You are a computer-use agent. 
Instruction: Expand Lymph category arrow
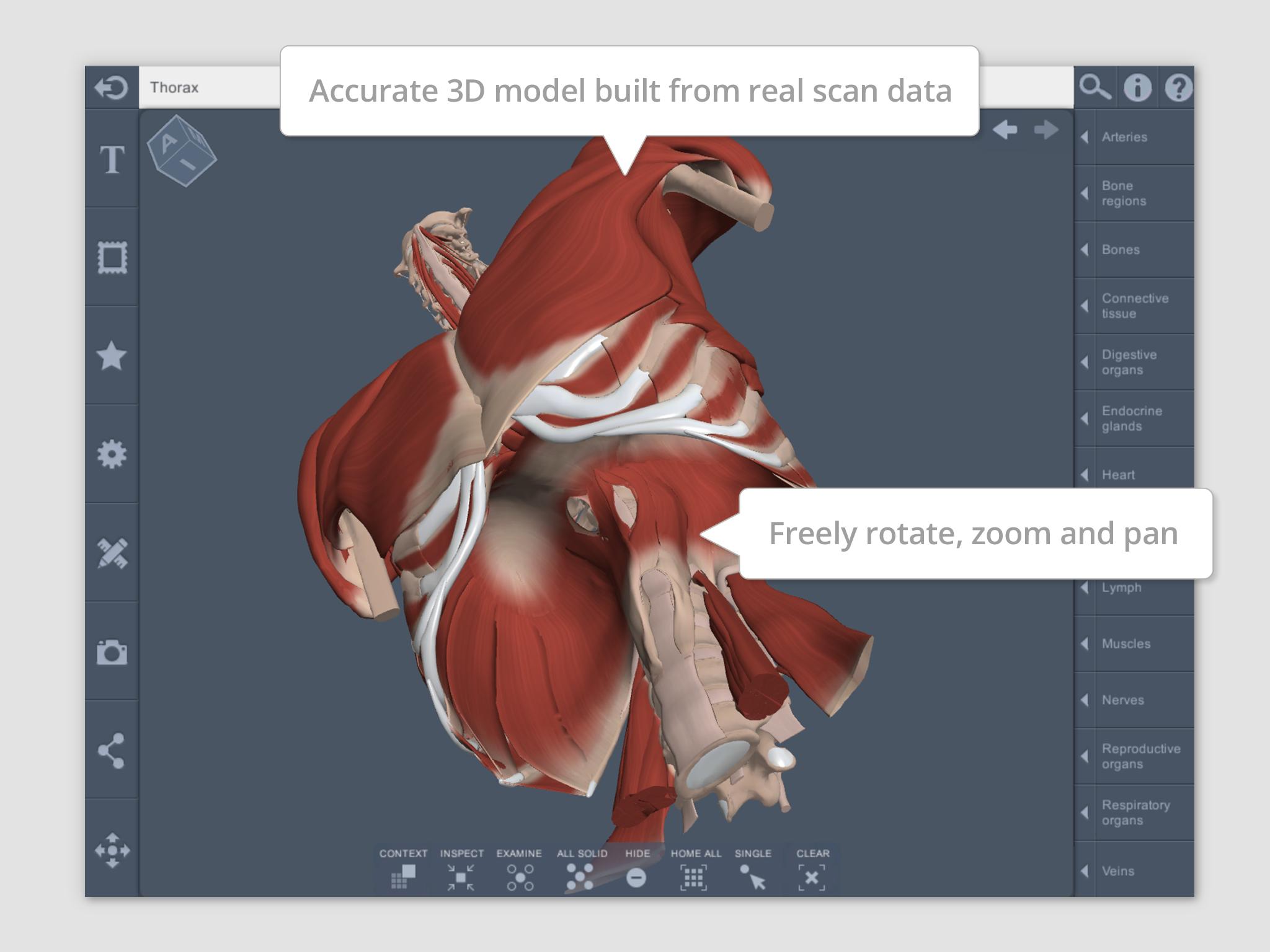tap(1085, 588)
